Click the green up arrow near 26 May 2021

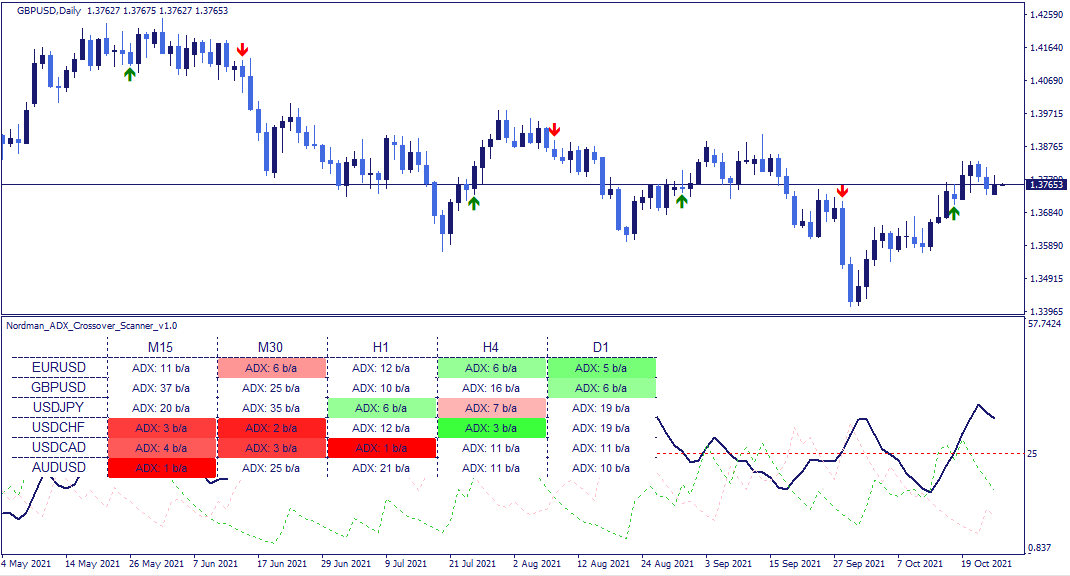pyautogui.click(x=130, y=74)
